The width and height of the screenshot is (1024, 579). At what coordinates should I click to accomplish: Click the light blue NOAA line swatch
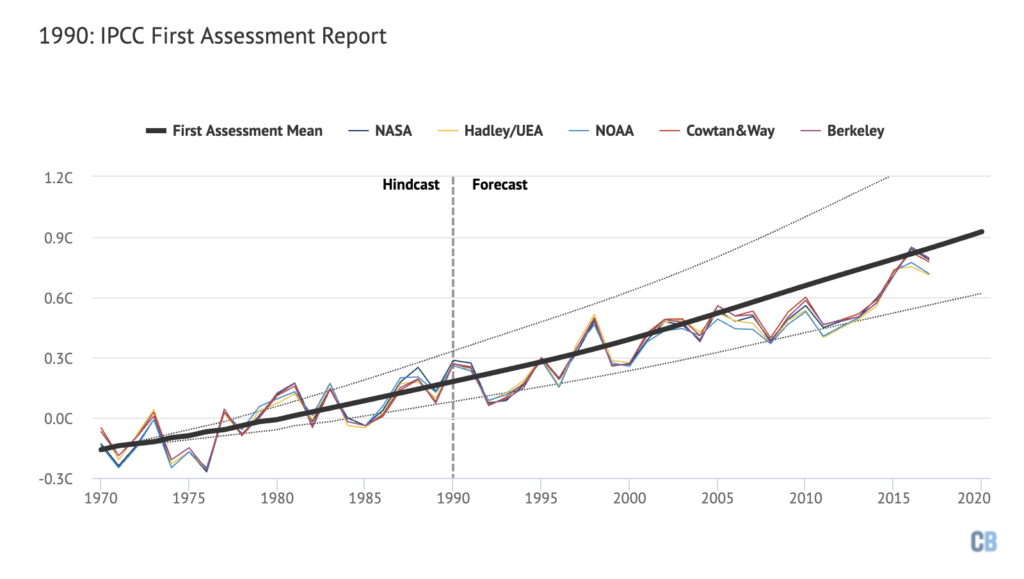pos(579,131)
